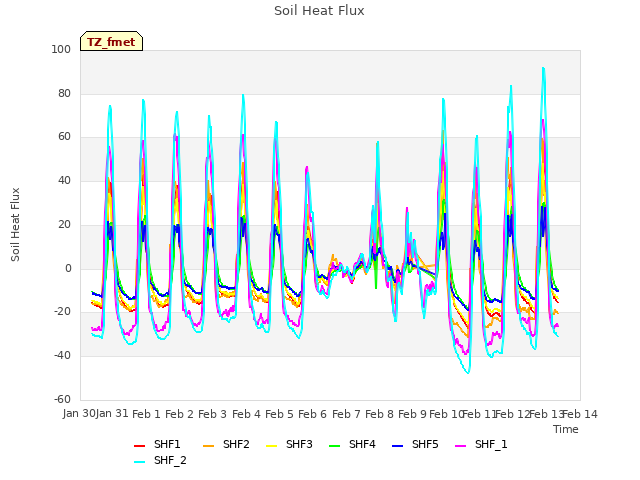Screen dimensions: 640x480
Task: Click the yellow SHF3 legend swatch
Action: point(271,446)
